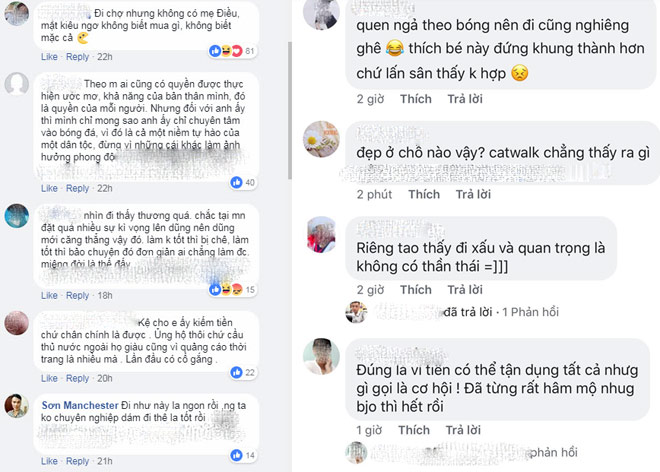The height and width of the screenshot is (472, 660).
Task: Reply to the comment posted 20h ago
Action: click(x=77, y=378)
